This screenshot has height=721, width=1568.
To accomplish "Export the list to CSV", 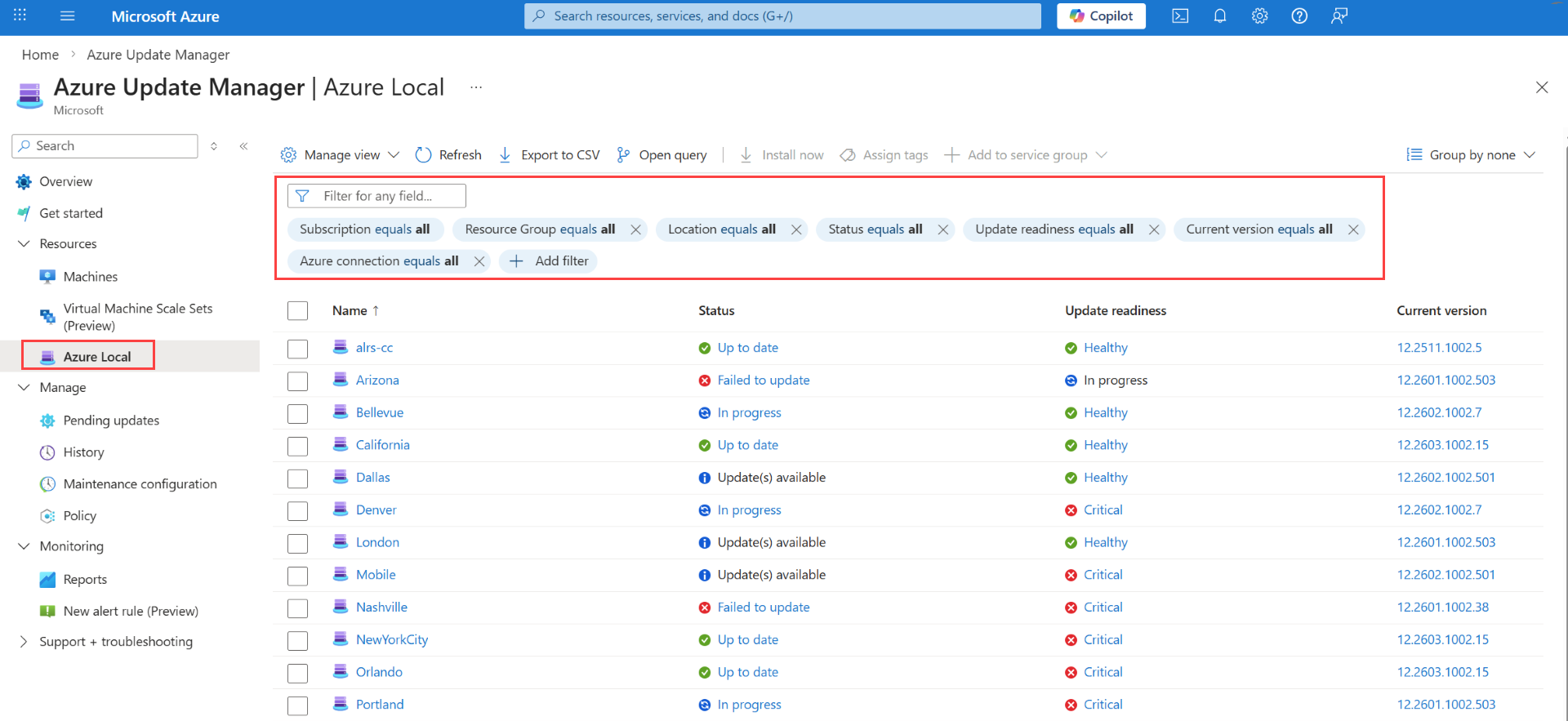I will (549, 155).
